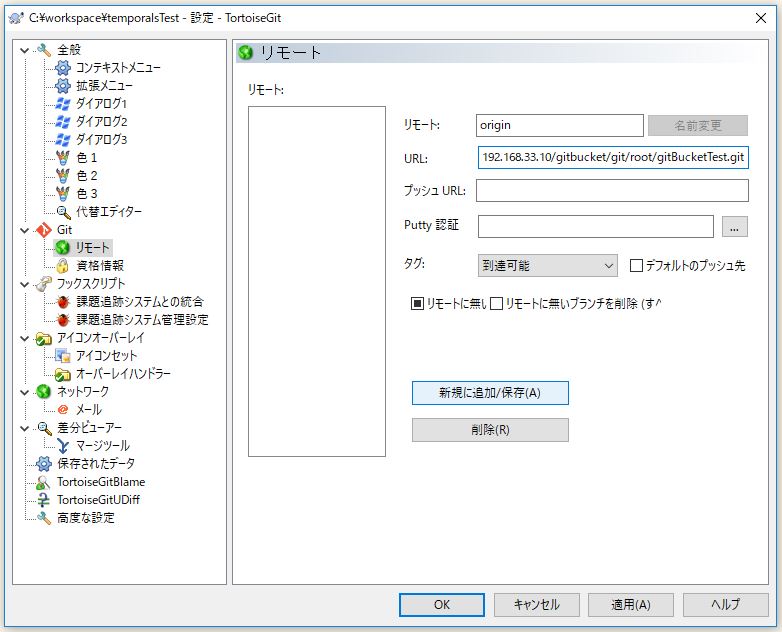Image resolution: width=782 pixels, height=632 pixels.
Task: Click the globe icon for リモート in tree
Action: click(x=63, y=248)
